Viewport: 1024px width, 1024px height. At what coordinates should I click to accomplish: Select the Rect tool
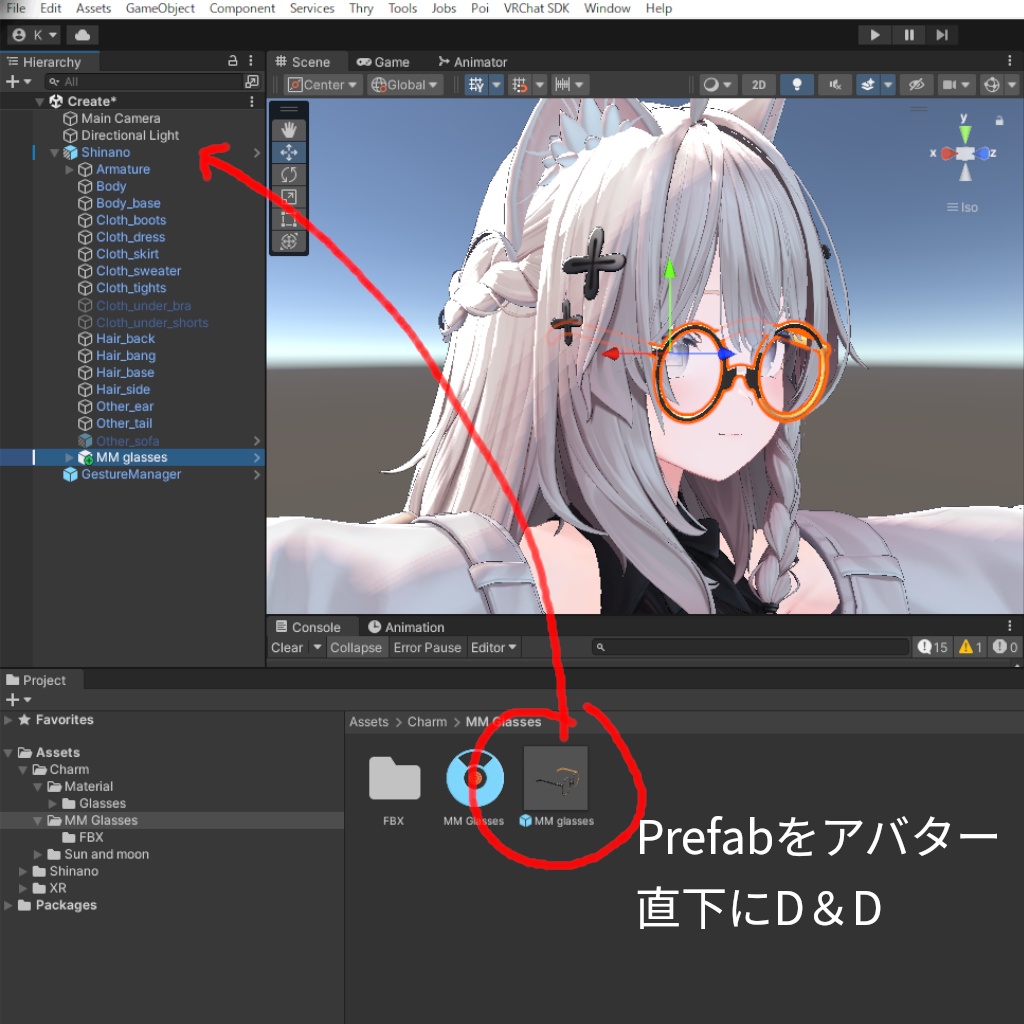pyautogui.click(x=288, y=218)
